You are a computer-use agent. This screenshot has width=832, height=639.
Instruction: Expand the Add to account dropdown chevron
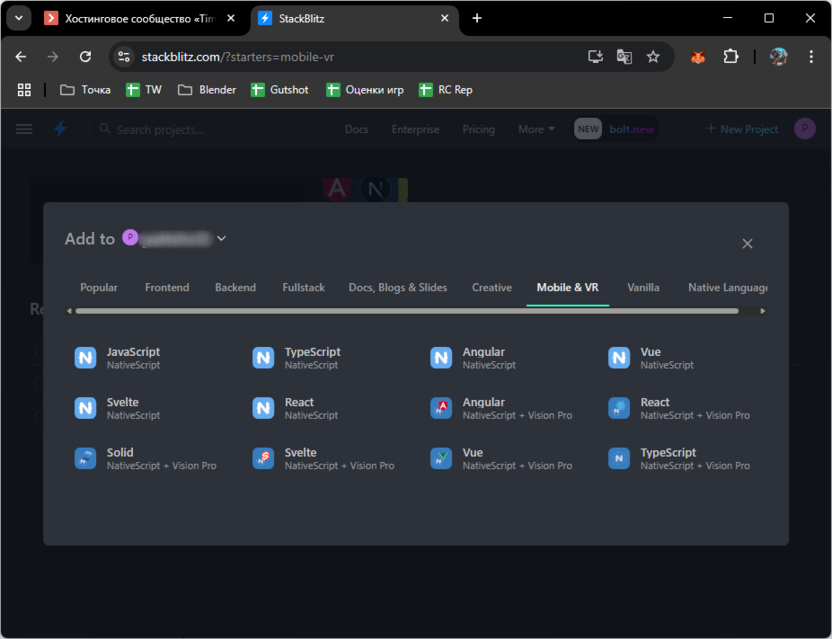click(x=222, y=238)
